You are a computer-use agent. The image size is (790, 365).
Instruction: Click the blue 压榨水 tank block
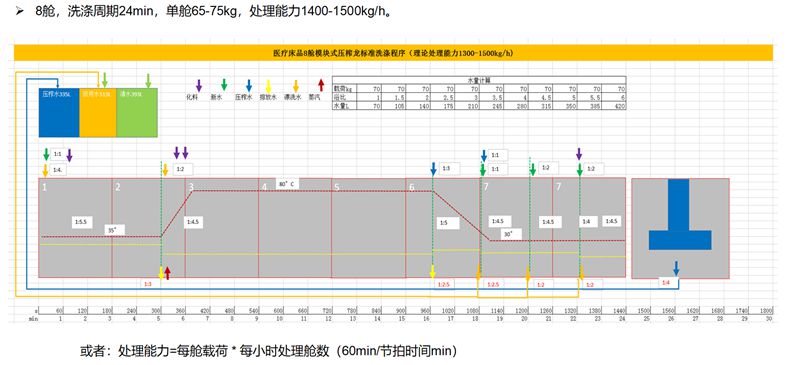tap(59, 112)
